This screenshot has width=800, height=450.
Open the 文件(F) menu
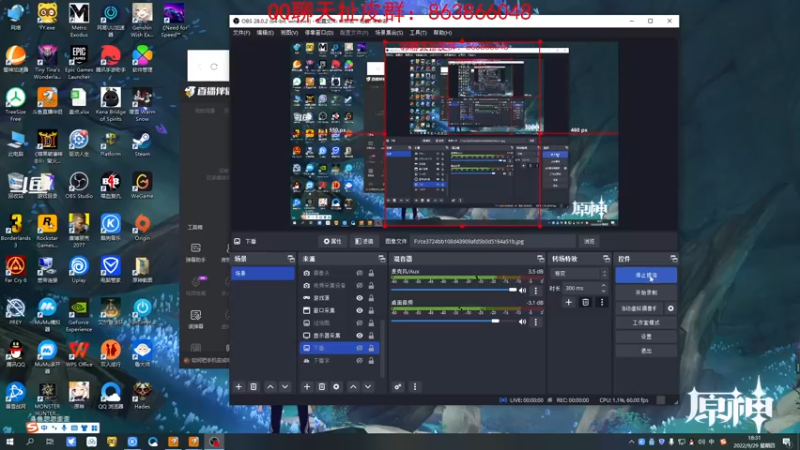tap(241, 33)
